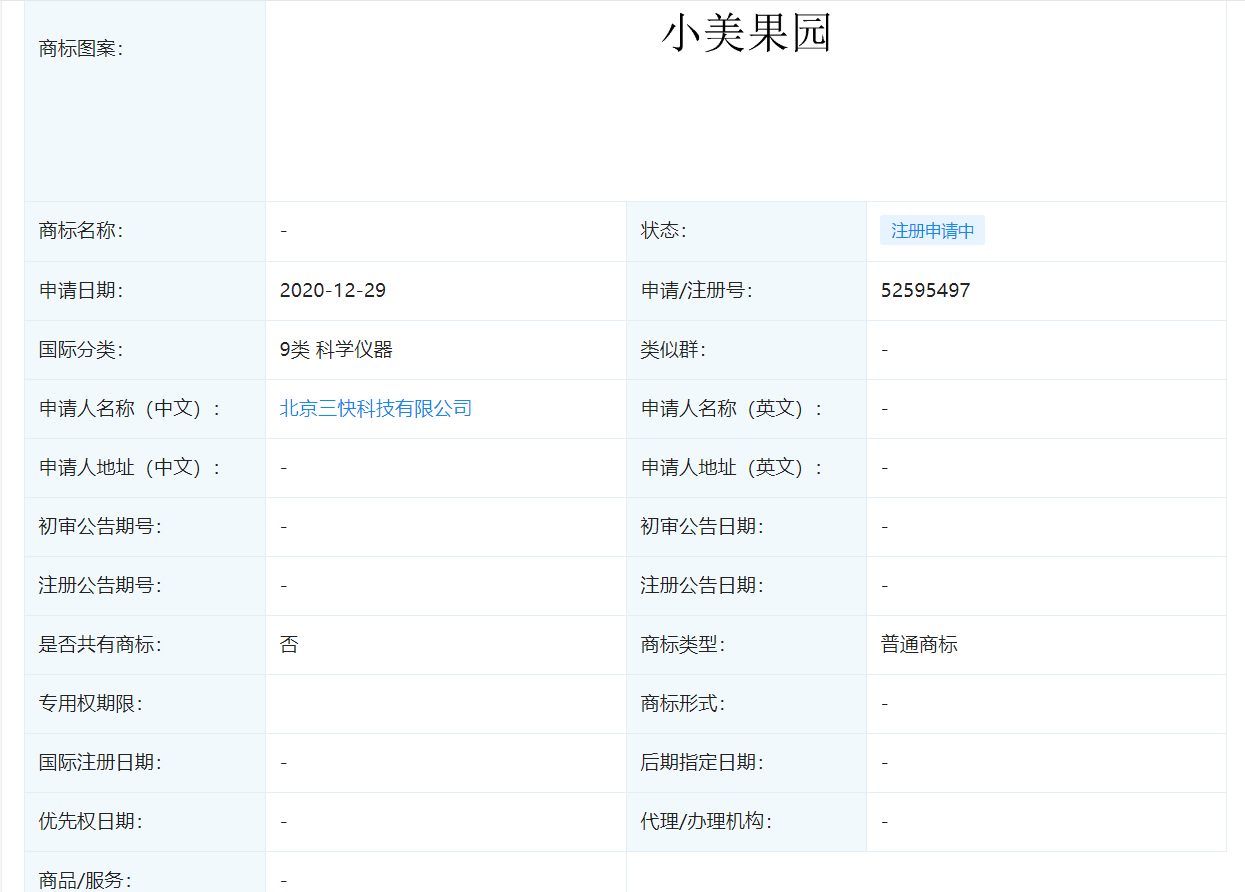Select the application date 2020-12-29

tap(333, 291)
